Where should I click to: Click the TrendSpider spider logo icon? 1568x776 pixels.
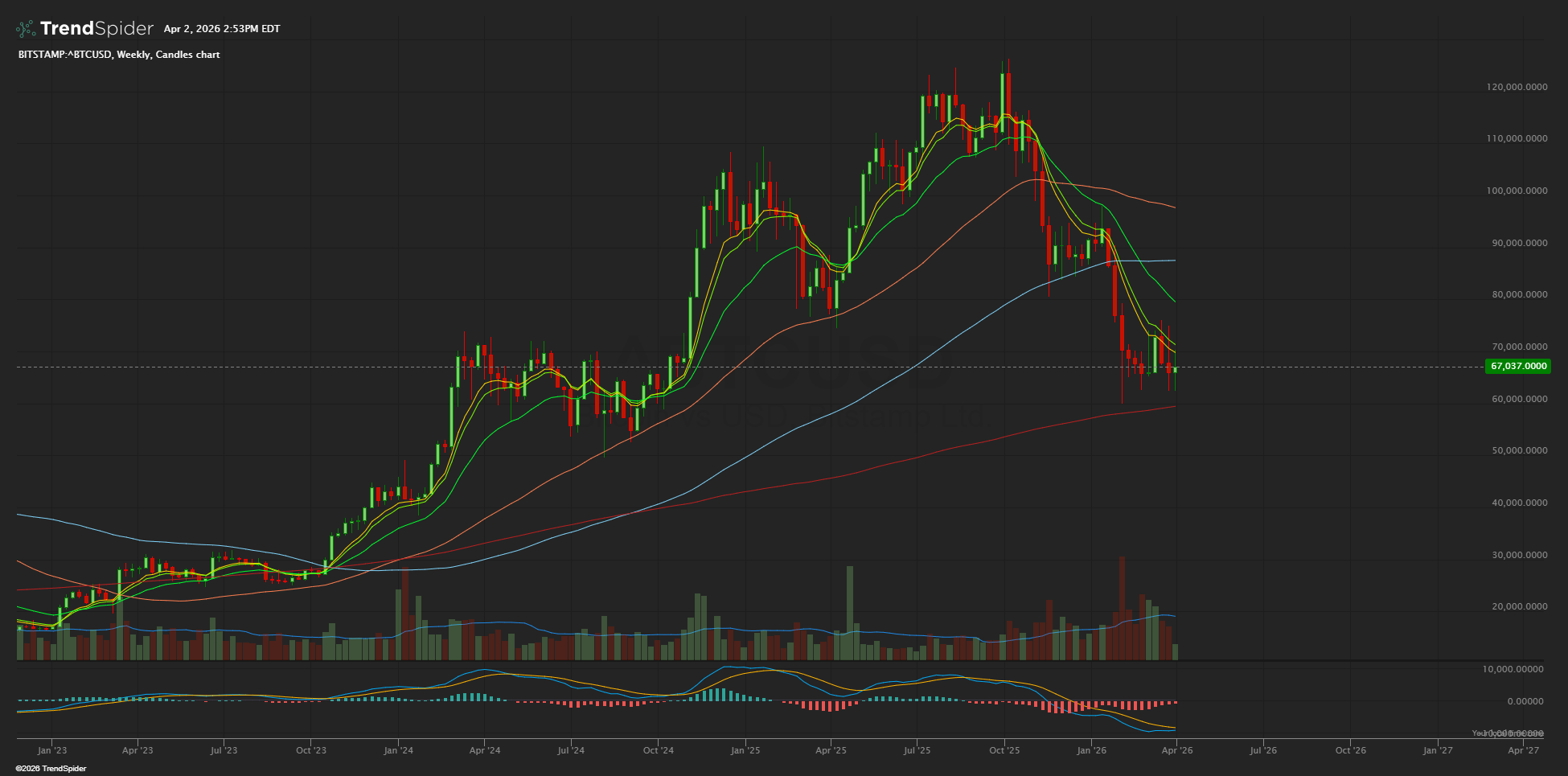click(x=26, y=29)
